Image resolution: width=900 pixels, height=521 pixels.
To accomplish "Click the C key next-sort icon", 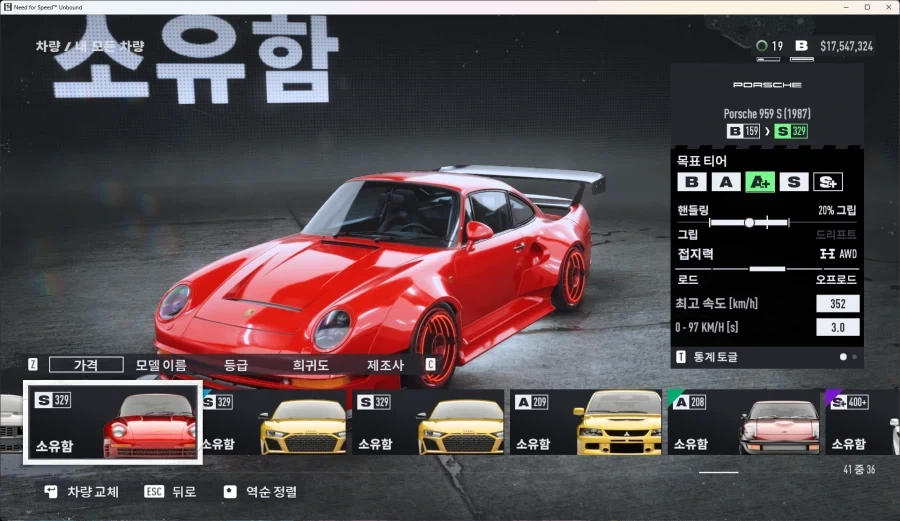I will point(430,364).
